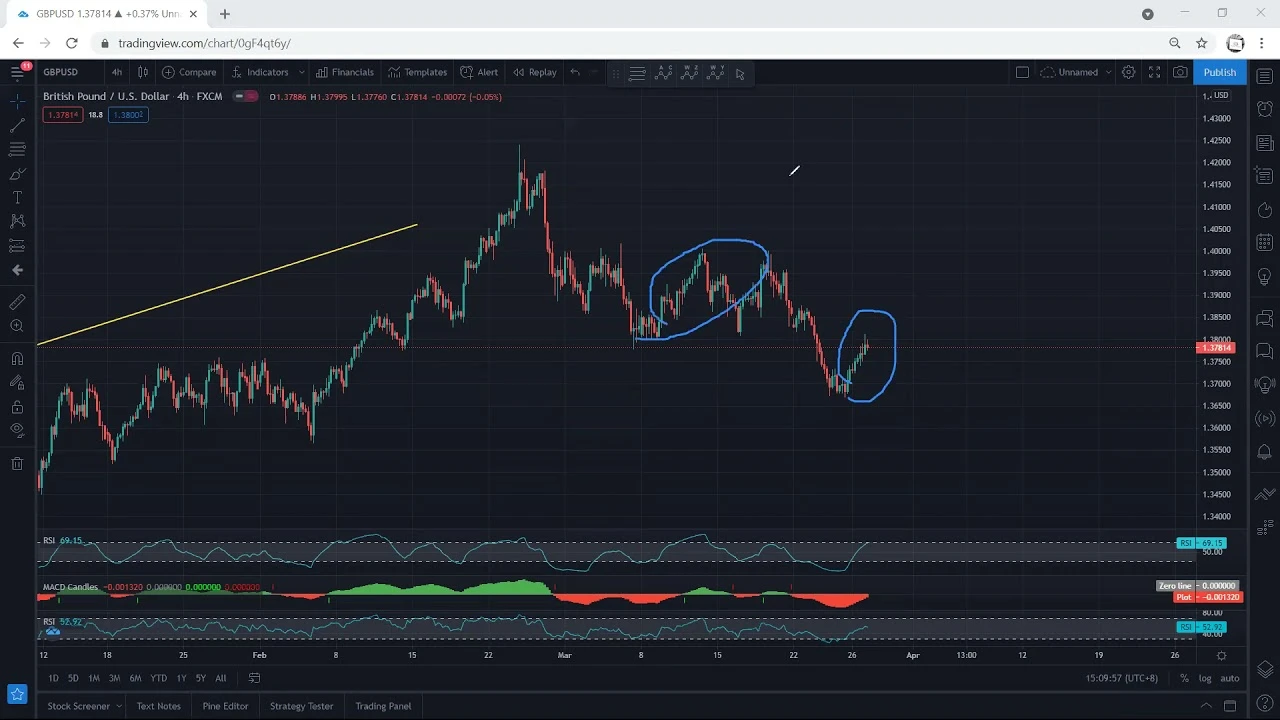This screenshot has width=1280, height=720.
Task: Select the arrow cursor in floating toolbar
Action: 740,73
